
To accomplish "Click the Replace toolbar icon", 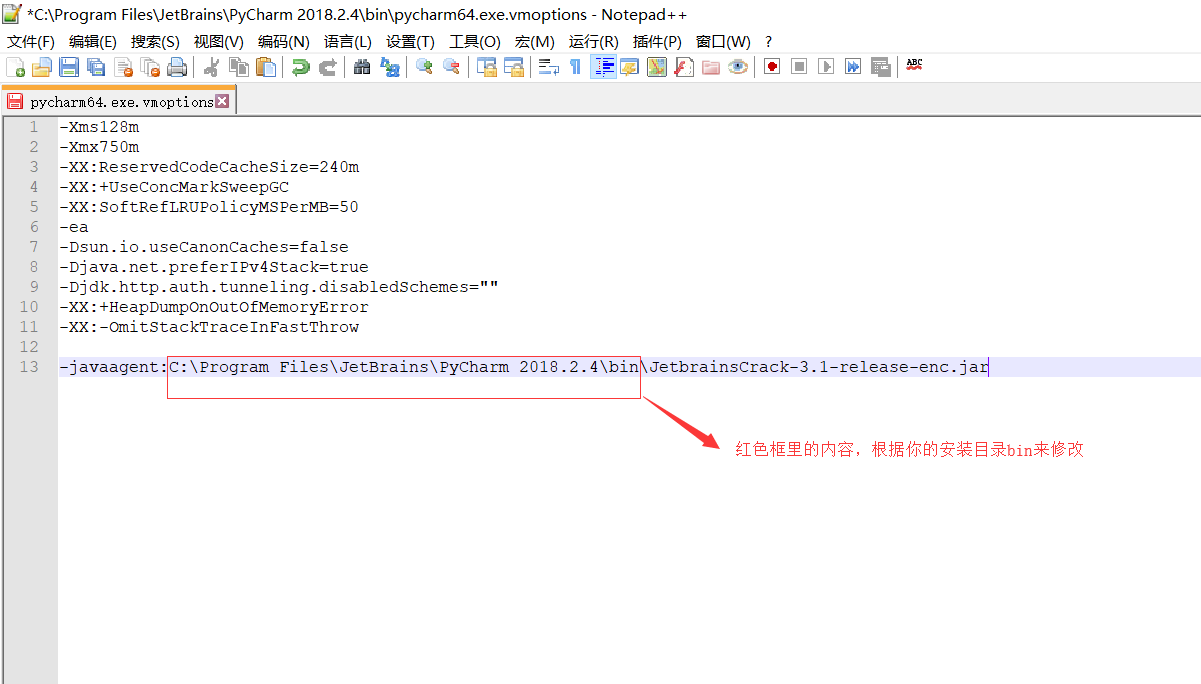I will tap(389, 67).
